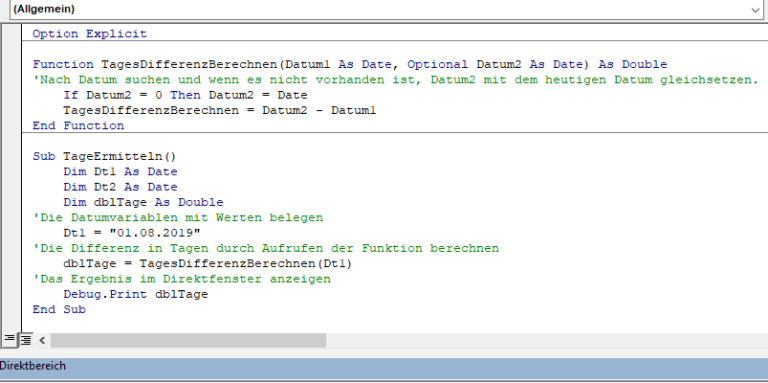Switch to Full Module view icon
768x383 pixels.
pos(25,339)
